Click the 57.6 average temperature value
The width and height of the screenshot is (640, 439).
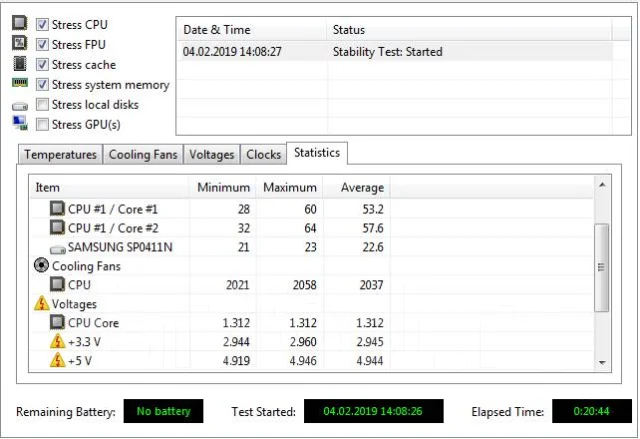coord(373,228)
